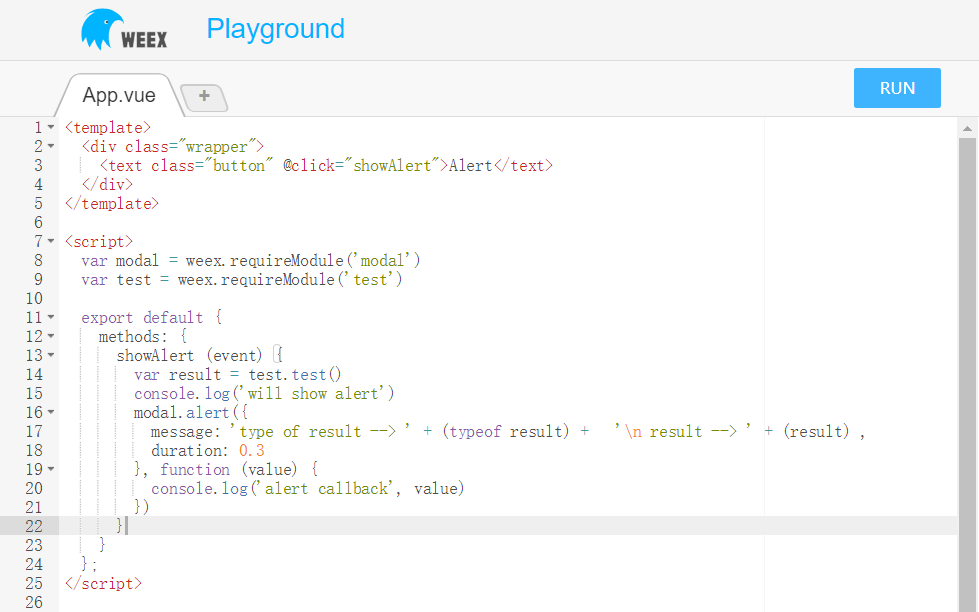This screenshot has width=979, height=612.
Task: Run the code with RUN button
Action: point(897,88)
